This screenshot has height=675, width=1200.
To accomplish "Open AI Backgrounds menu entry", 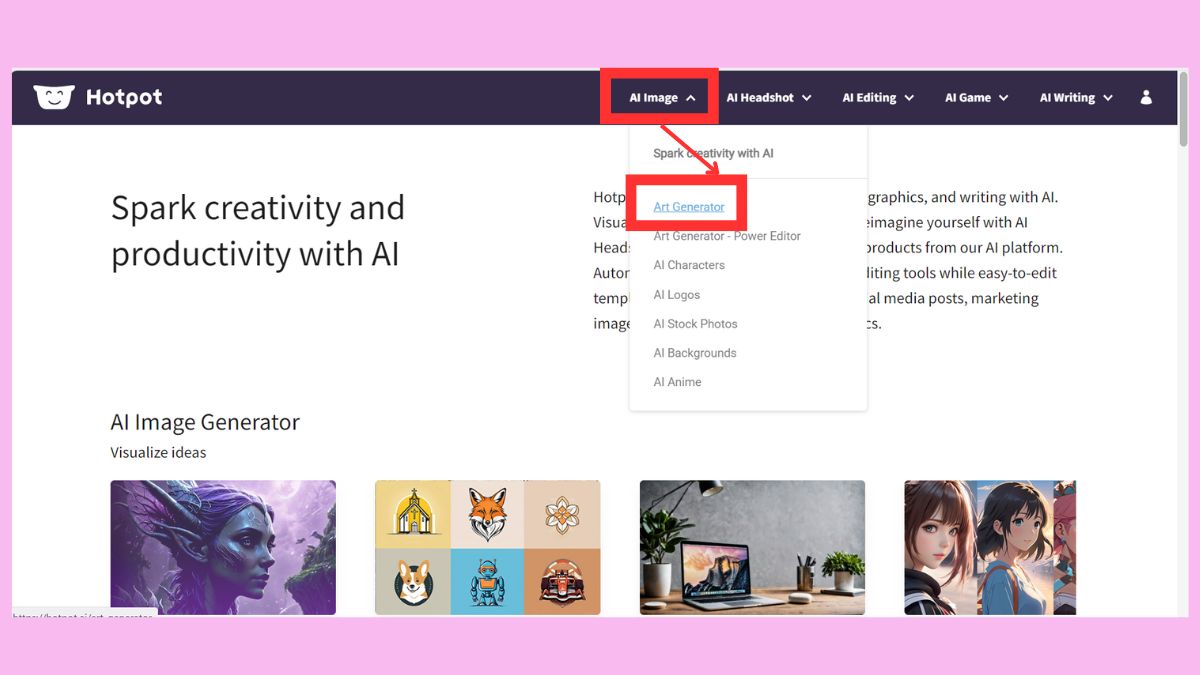I will (695, 353).
